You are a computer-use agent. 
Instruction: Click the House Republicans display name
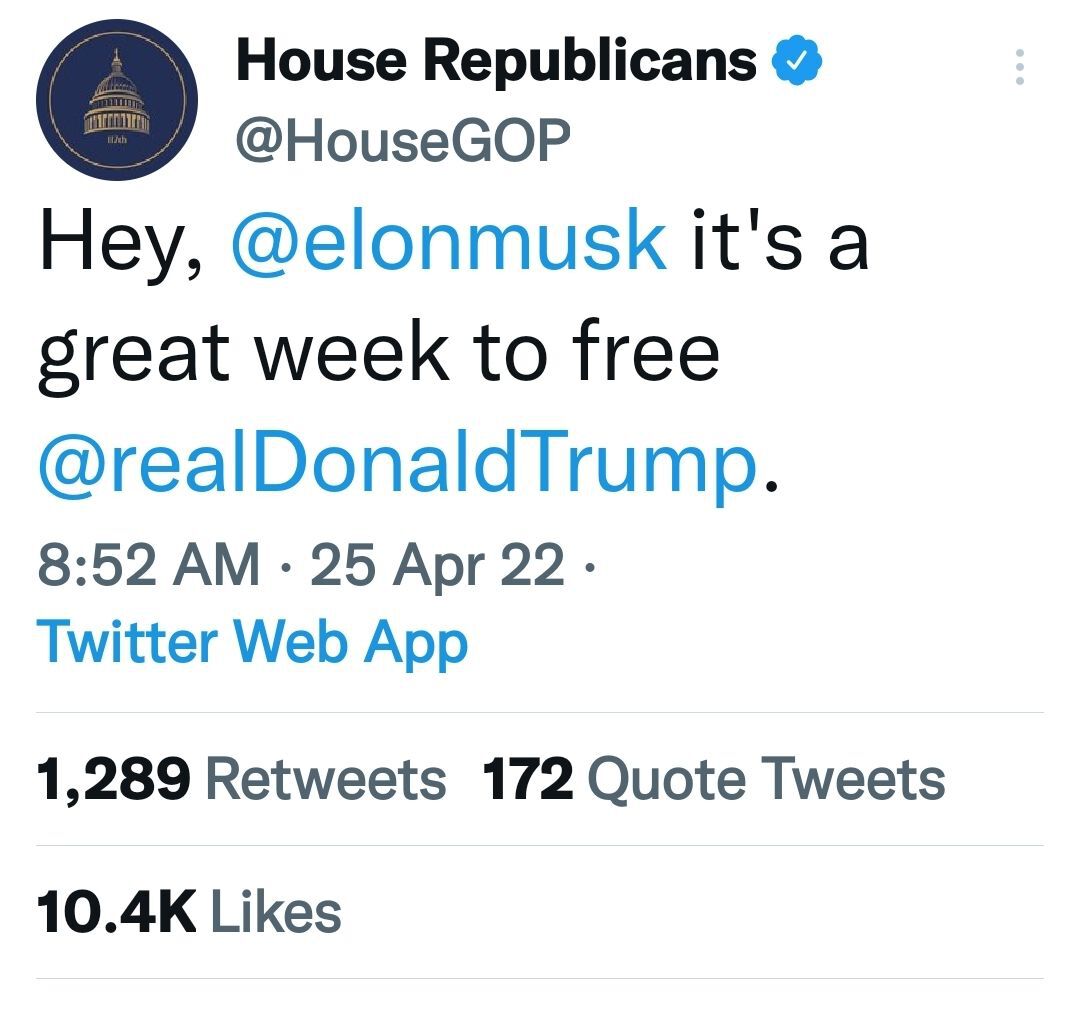(495, 62)
